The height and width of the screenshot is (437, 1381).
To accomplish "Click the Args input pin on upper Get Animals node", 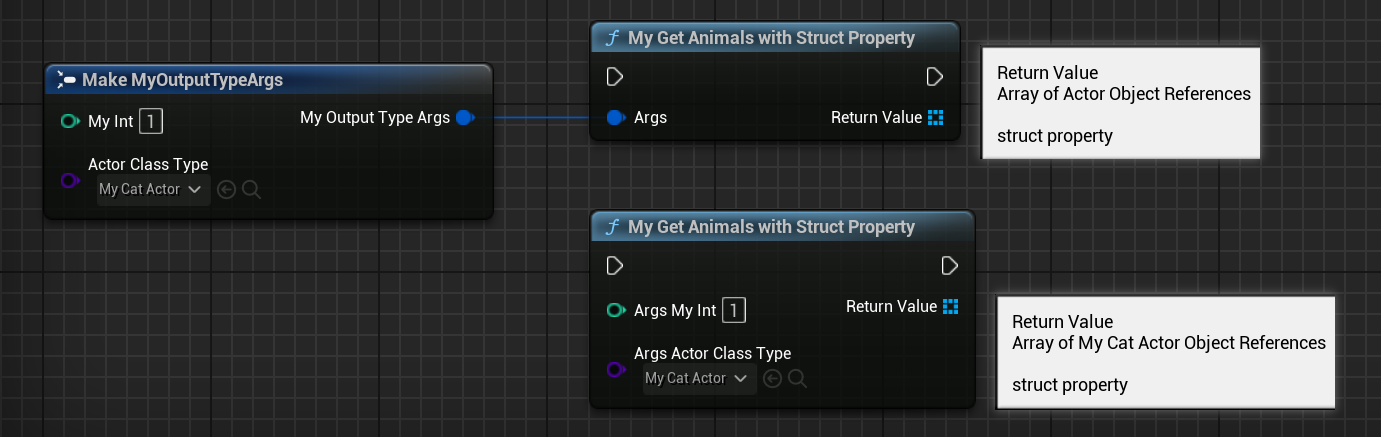I will 617,118.
